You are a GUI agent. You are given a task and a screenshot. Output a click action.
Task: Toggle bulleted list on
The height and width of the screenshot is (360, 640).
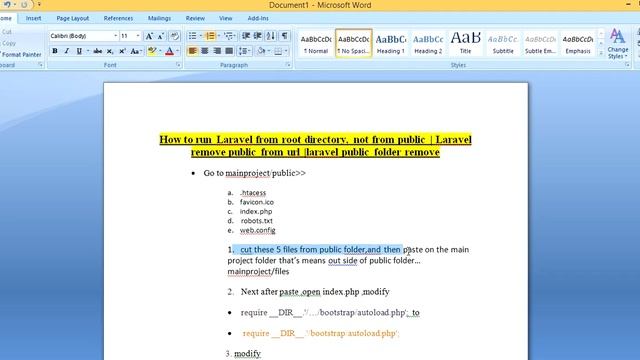tap(192, 36)
